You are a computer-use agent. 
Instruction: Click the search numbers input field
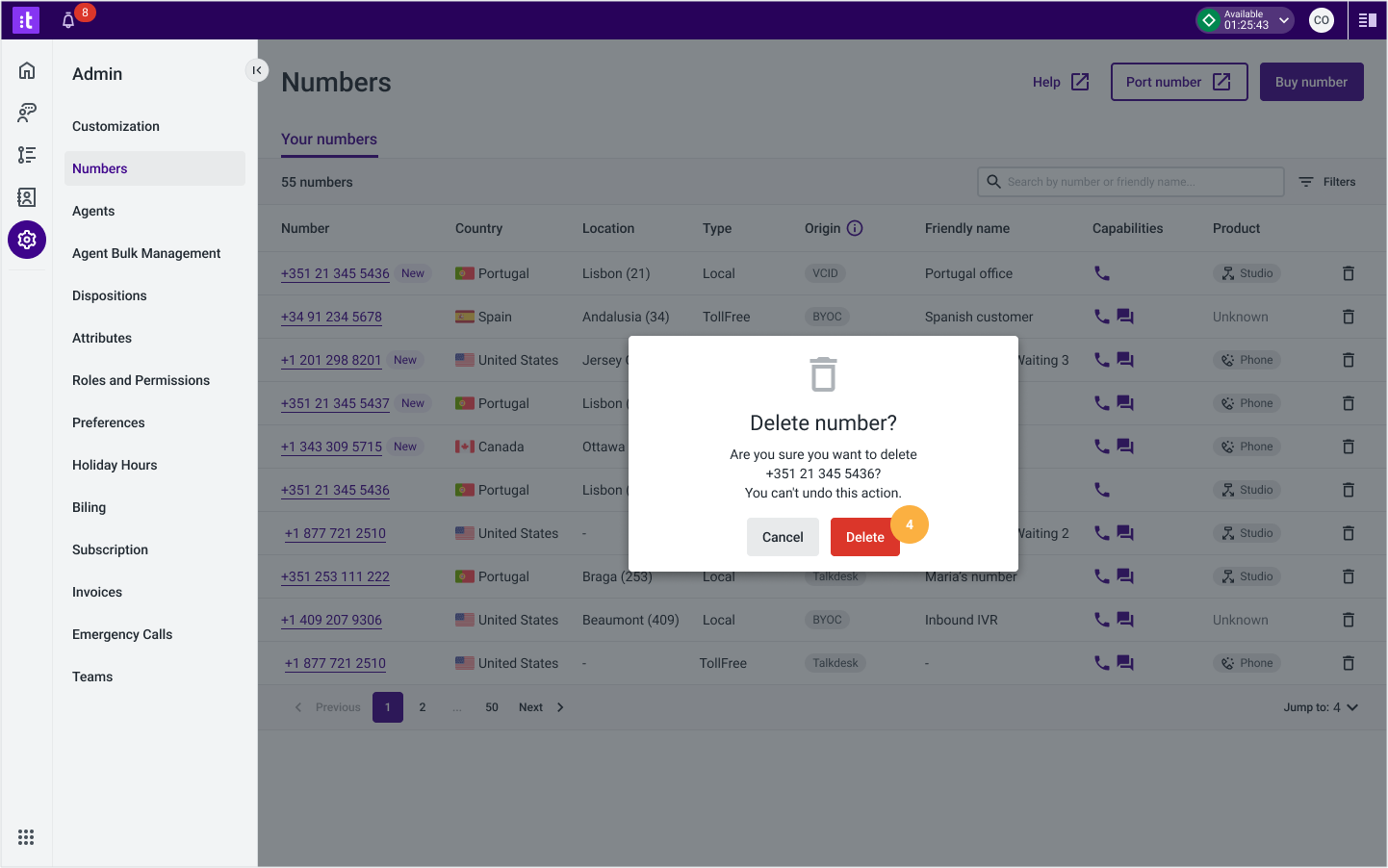(1130, 181)
